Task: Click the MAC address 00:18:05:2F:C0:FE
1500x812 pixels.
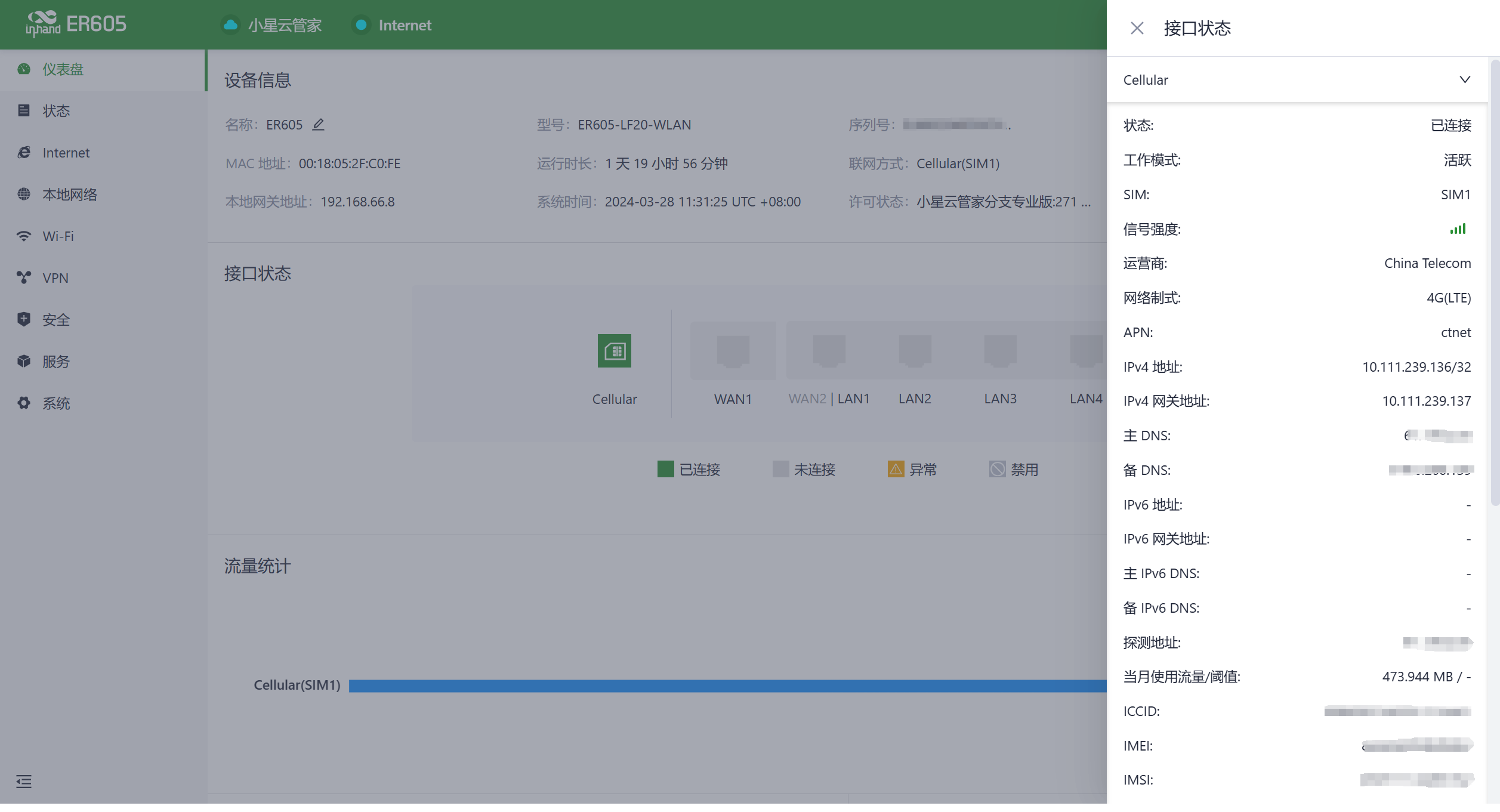Action: [x=350, y=163]
